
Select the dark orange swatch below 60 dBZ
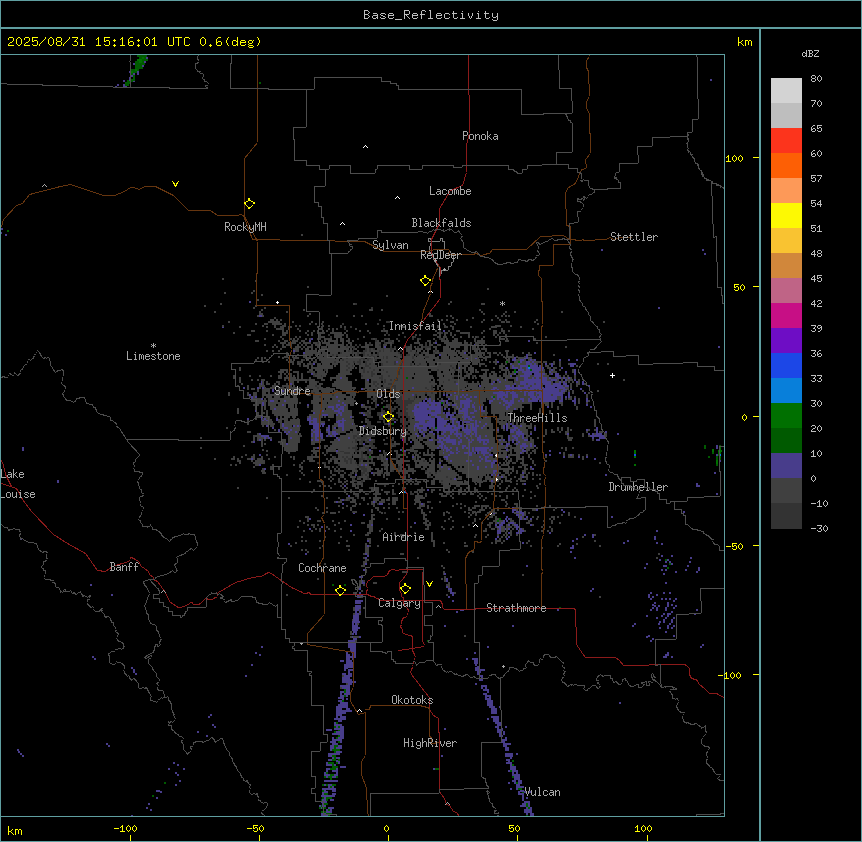[x=786, y=165]
